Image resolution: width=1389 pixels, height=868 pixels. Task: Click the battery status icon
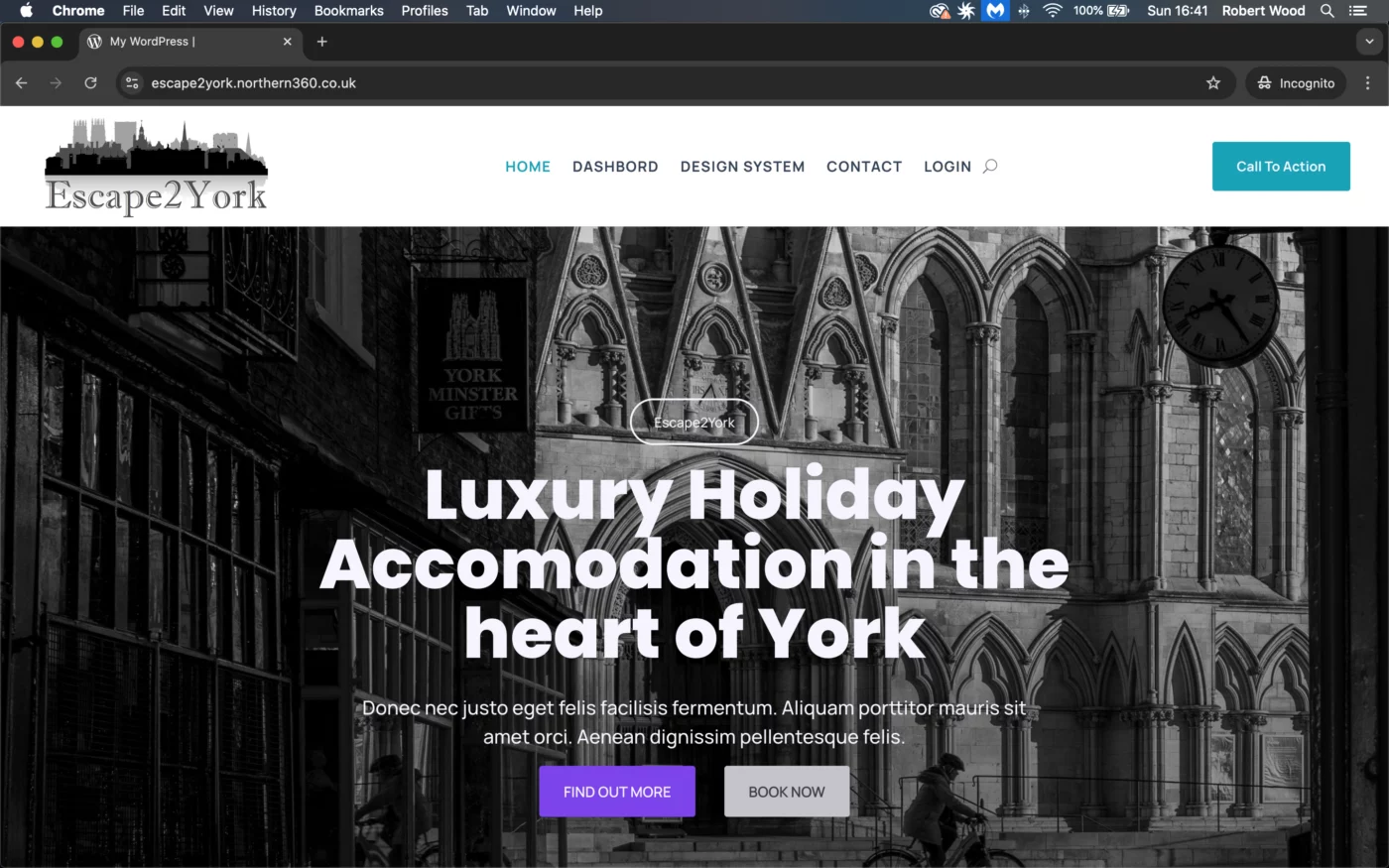[x=1118, y=11]
